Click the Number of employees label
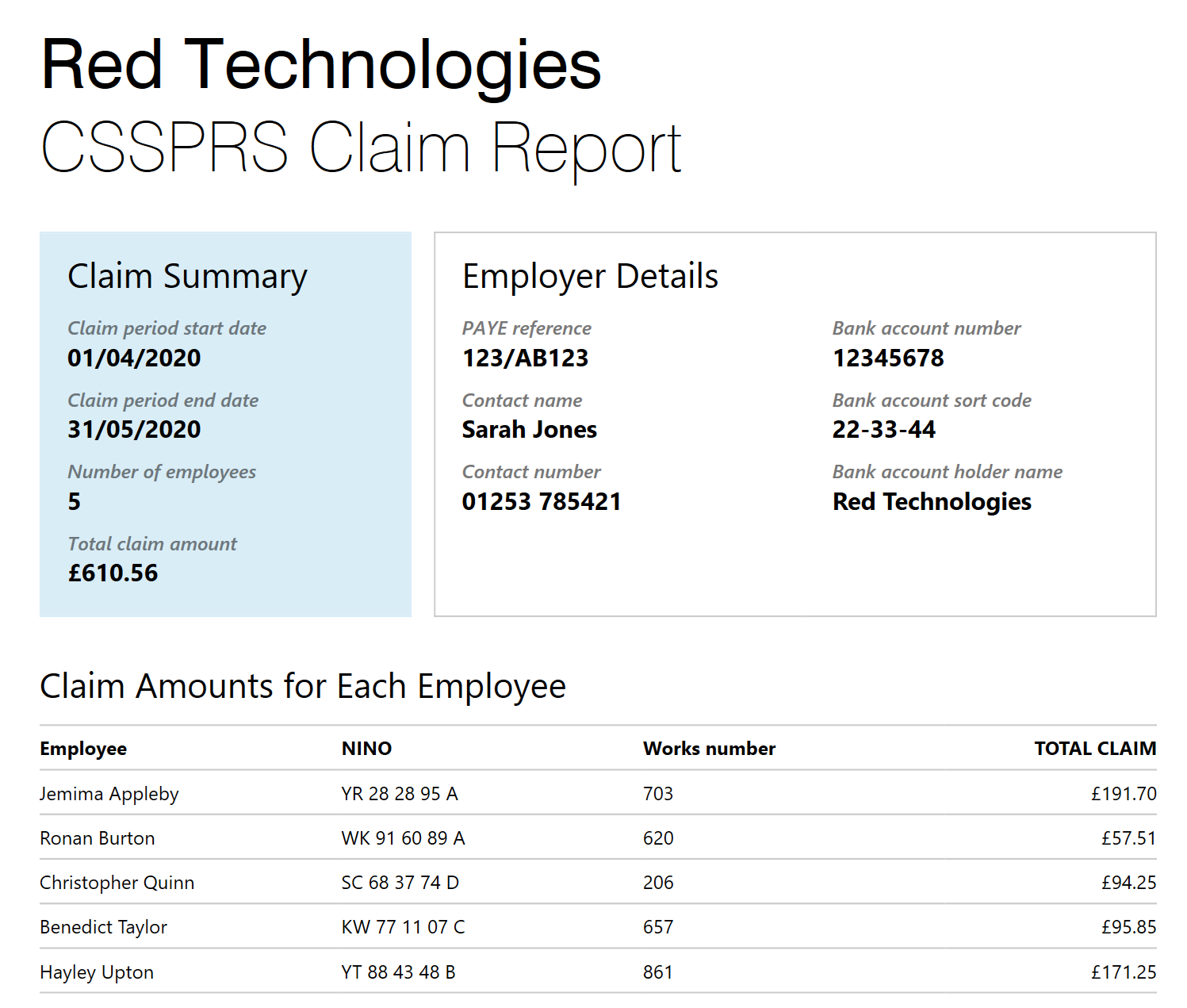This screenshot has height=1008, width=1187. (x=162, y=472)
